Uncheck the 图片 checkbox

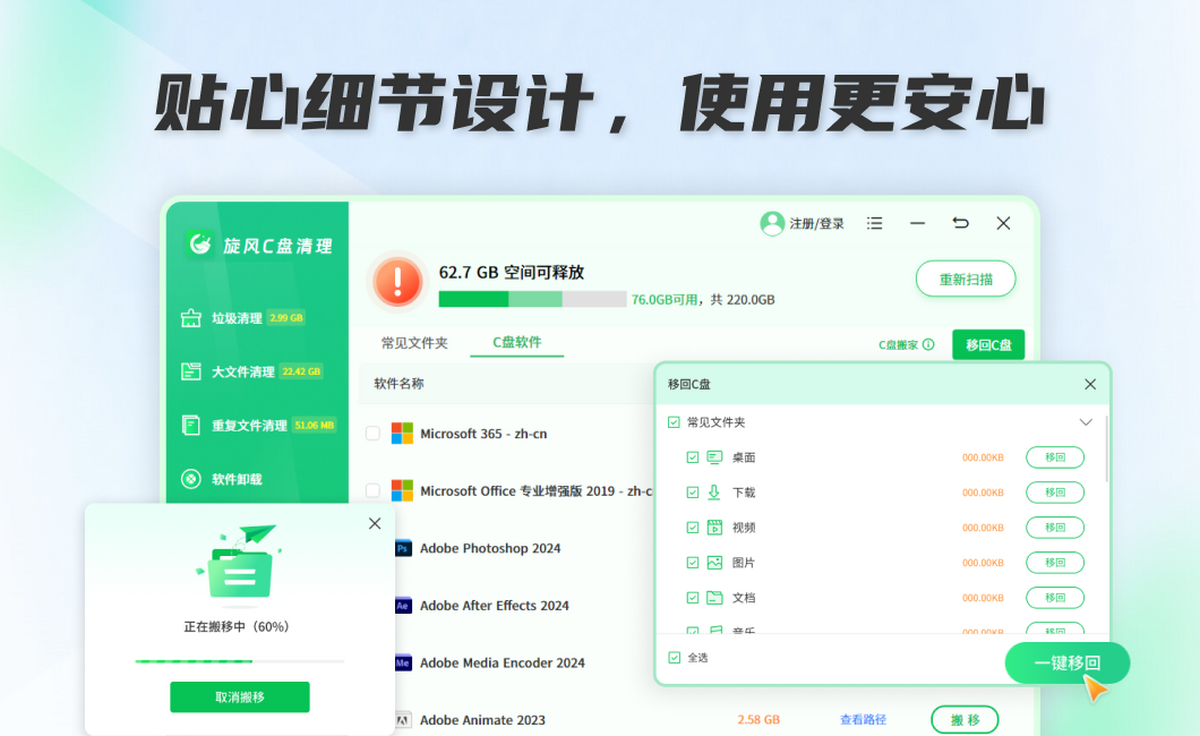(x=693, y=562)
